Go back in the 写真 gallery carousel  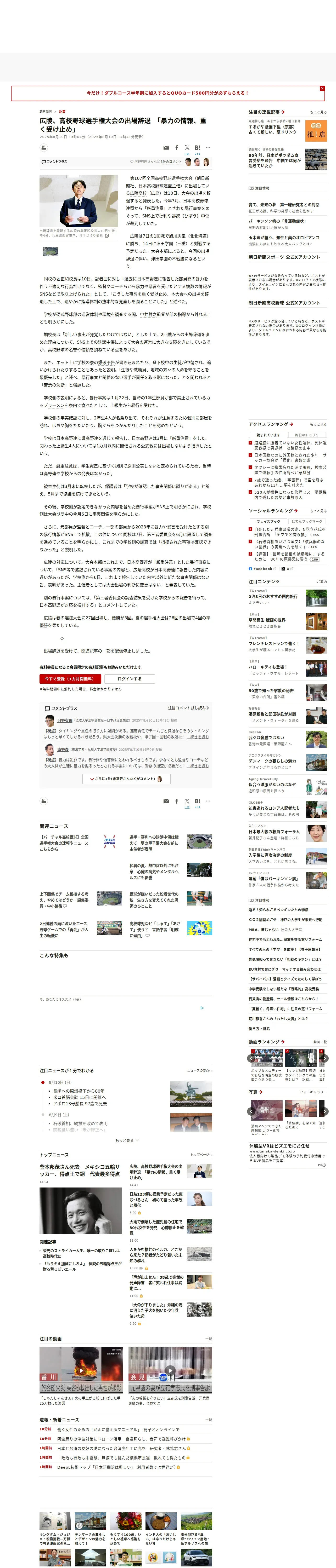(251, 1111)
